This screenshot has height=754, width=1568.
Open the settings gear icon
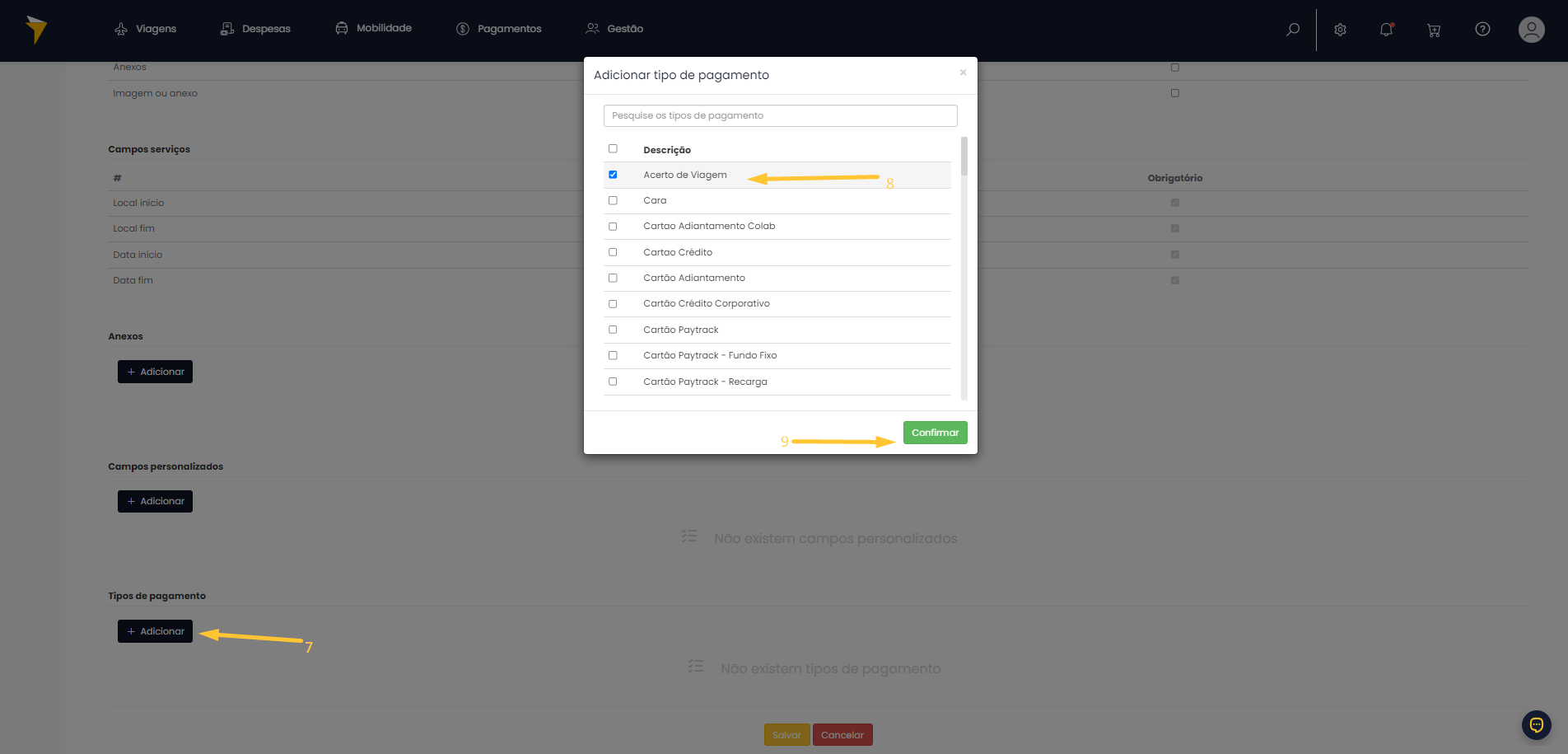pos(1340,30)
